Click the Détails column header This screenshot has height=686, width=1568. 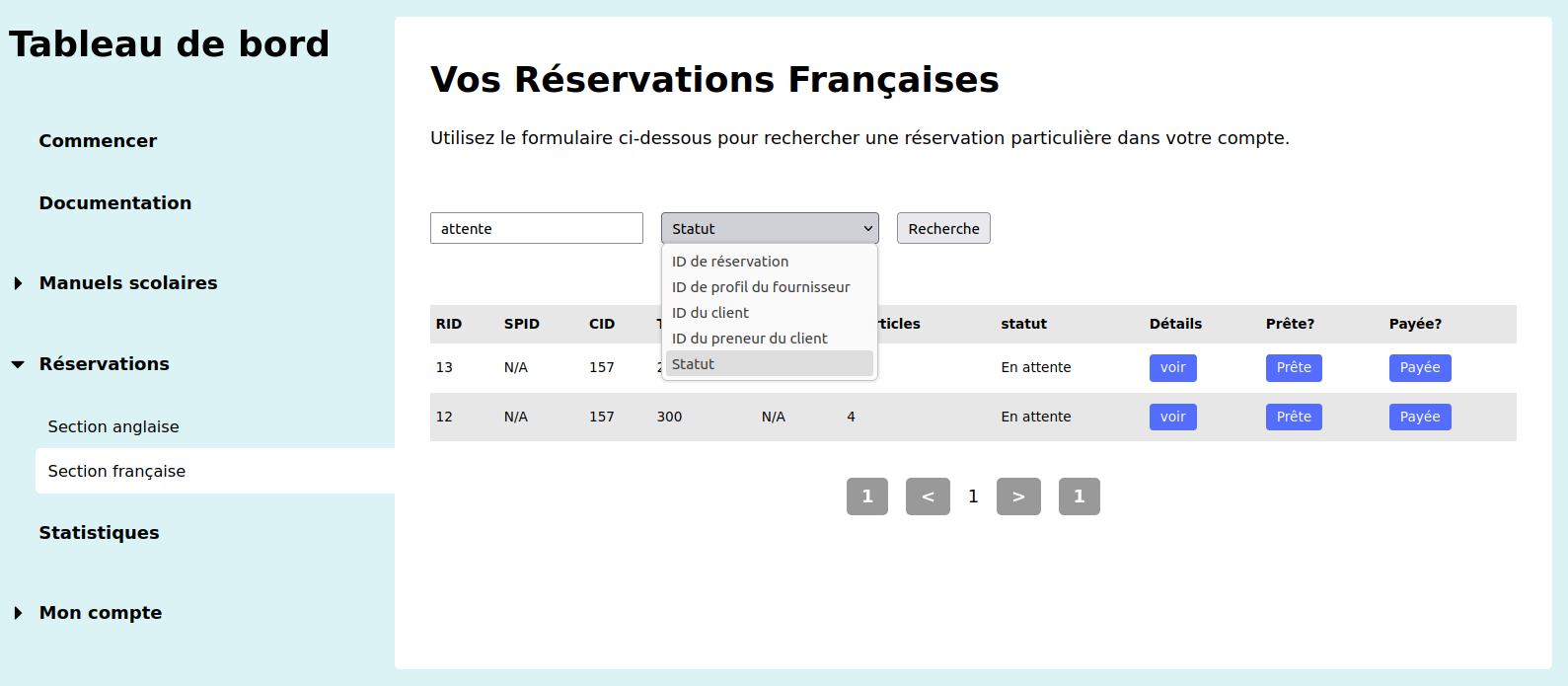(1175, 324)
